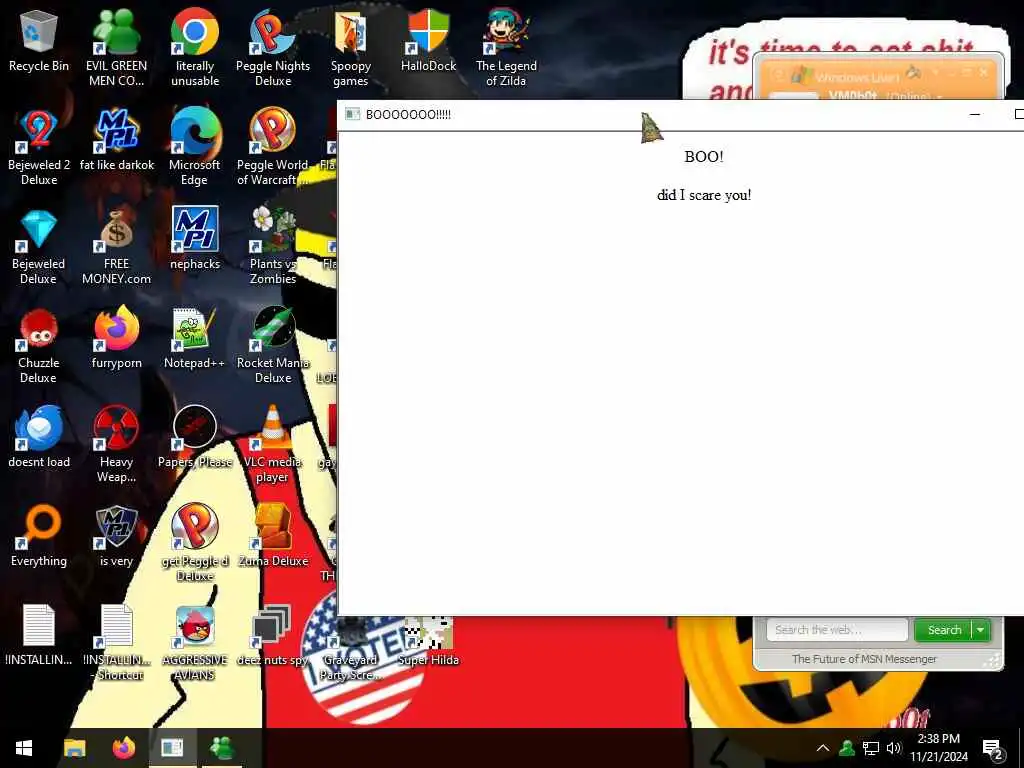Image resolution: width=1024 pixels, height=768 pixels.
Task: Minimize the BOOOOOOO window
Action: [x=975, y=114]
